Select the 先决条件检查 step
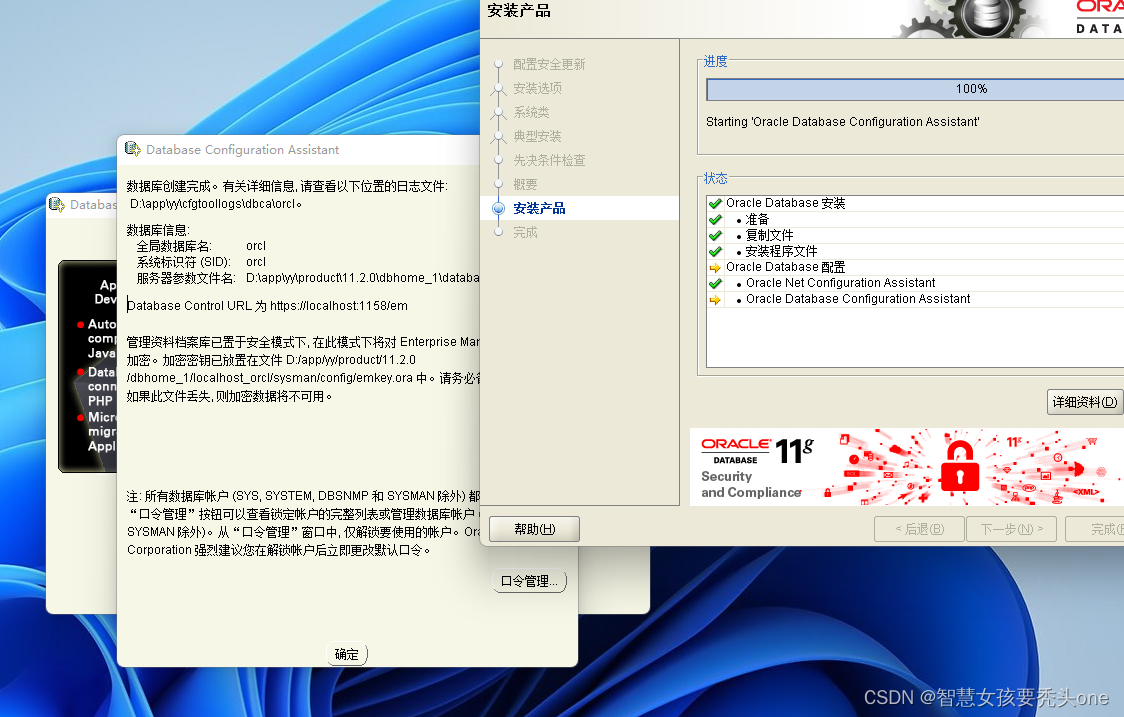Image resolution: width=1124 pixels, height=717 pixels. pos(549,161)
